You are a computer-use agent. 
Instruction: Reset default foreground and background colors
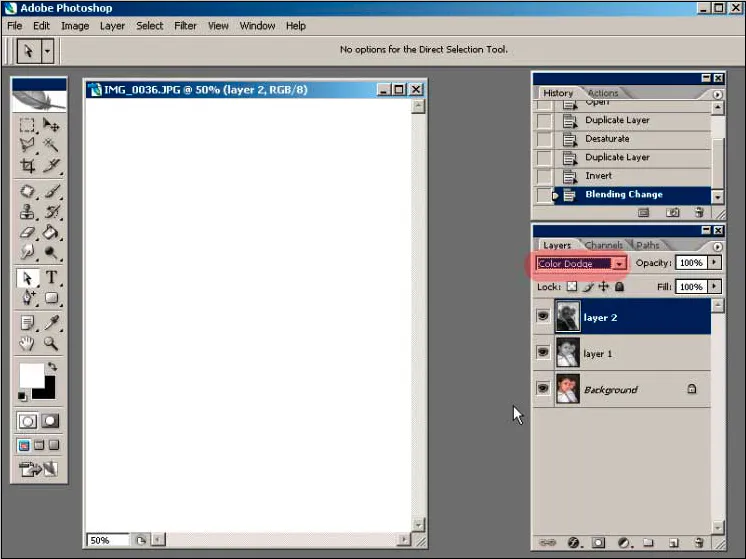[x=22, y=396]
